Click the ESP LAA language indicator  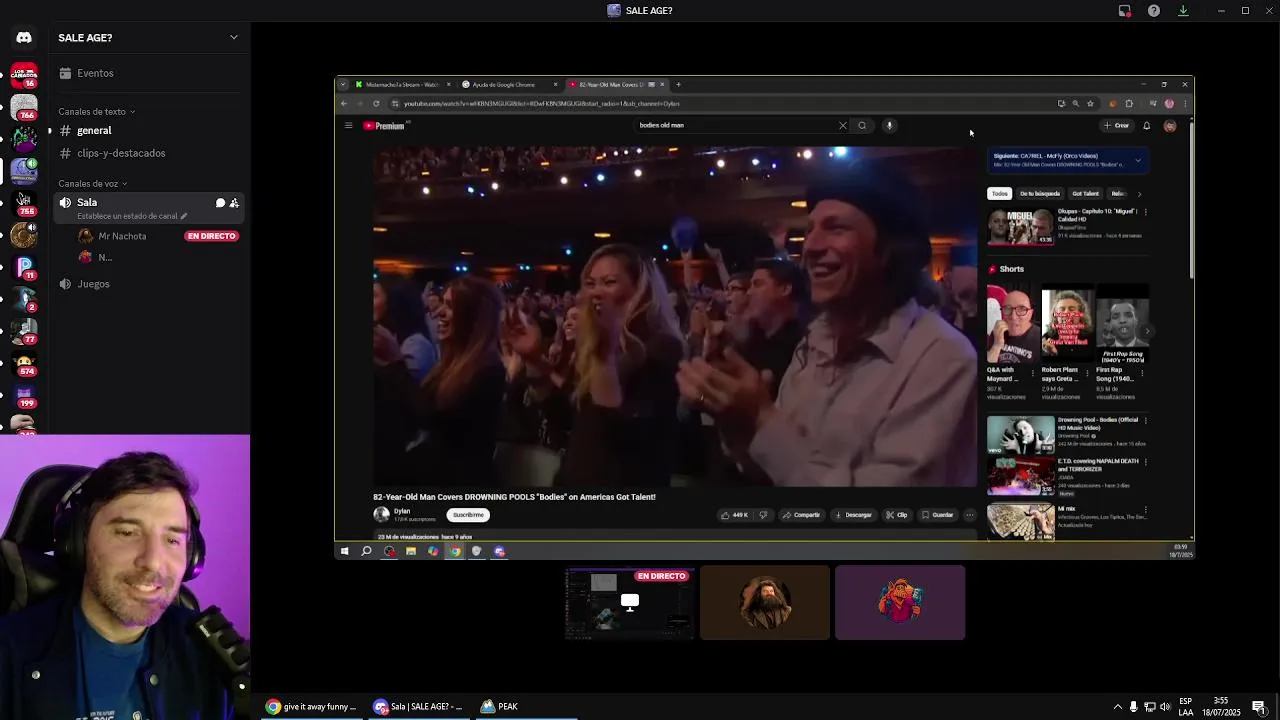click(1186, 706)
